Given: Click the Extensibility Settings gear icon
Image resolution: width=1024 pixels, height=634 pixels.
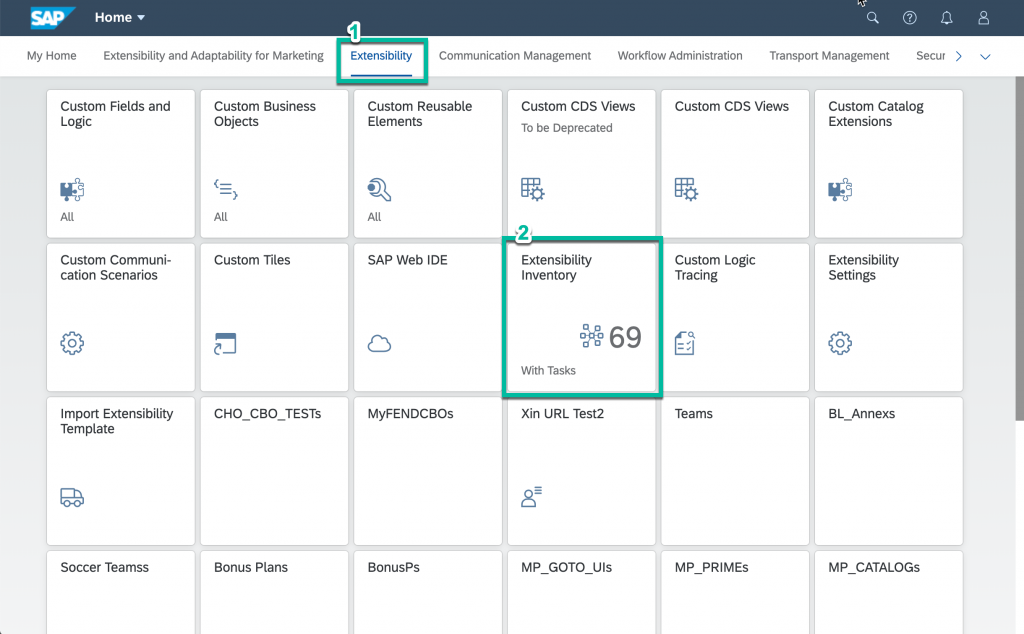Looking at the screenshot, I should [x=840, y=343].
